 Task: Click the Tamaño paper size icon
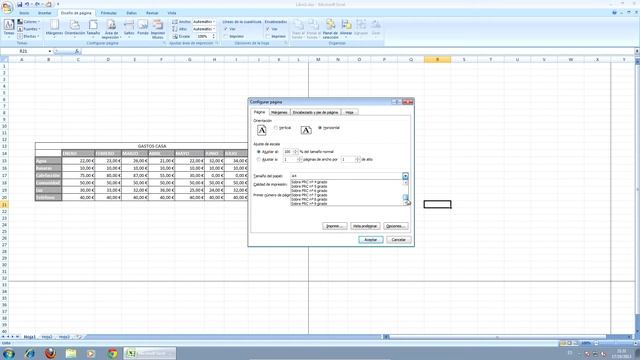[93, 29]
